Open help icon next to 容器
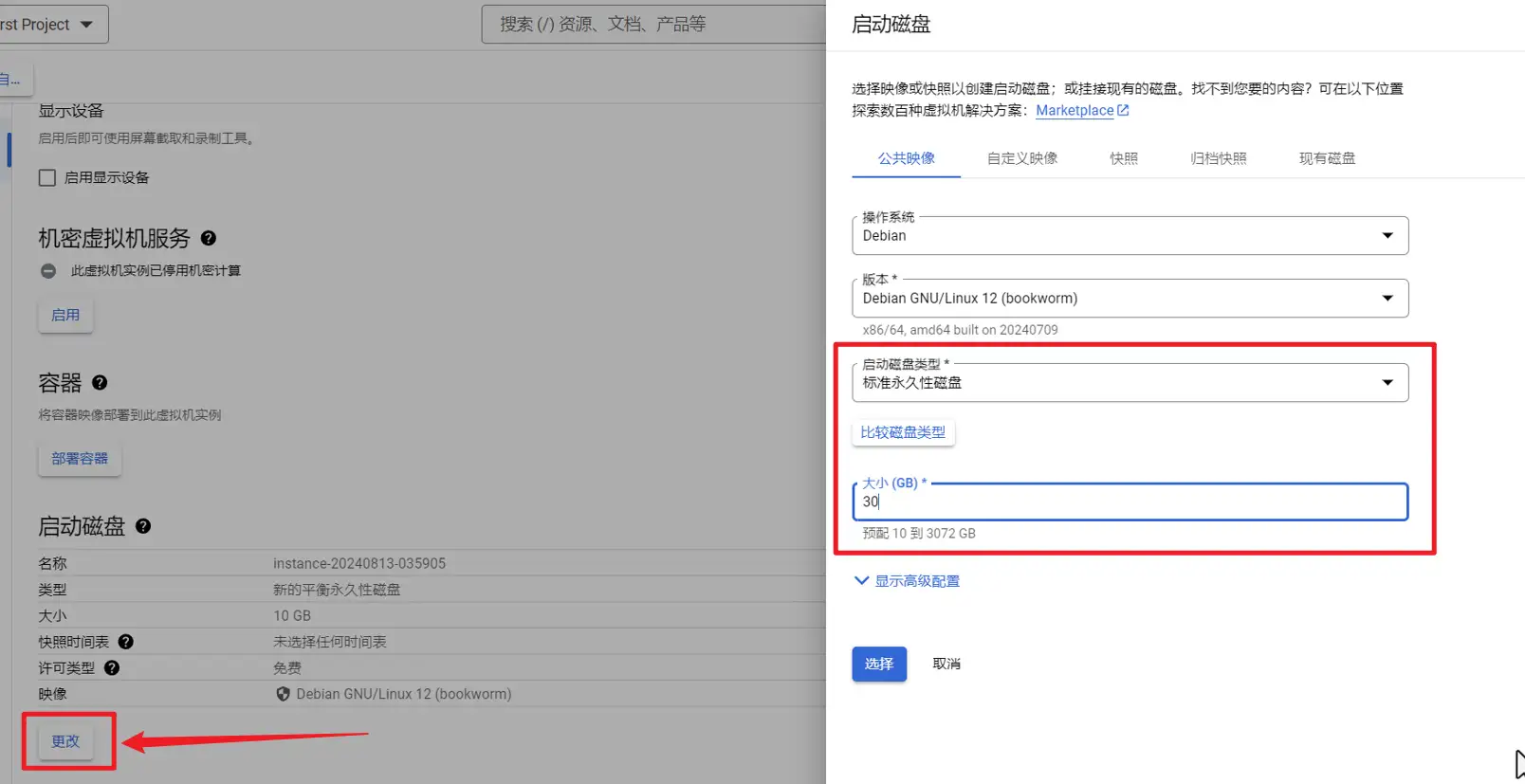1525x784 pixels. (100, 383)
